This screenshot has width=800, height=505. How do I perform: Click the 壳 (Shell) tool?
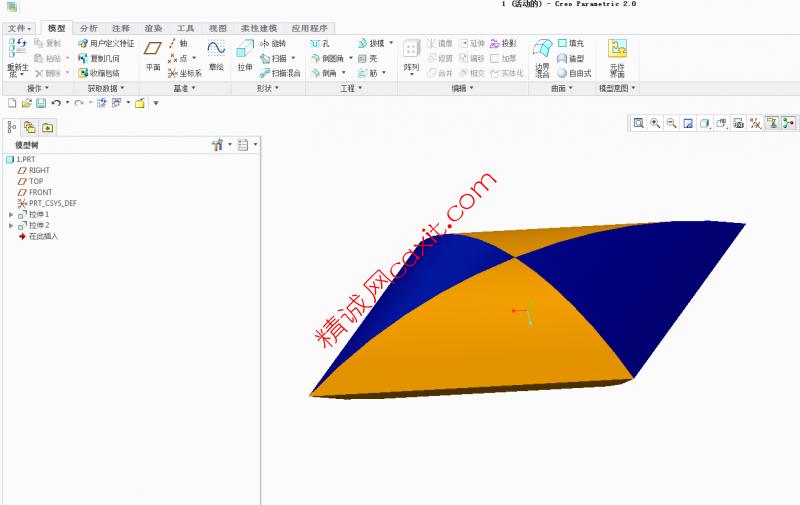point(368,59)
